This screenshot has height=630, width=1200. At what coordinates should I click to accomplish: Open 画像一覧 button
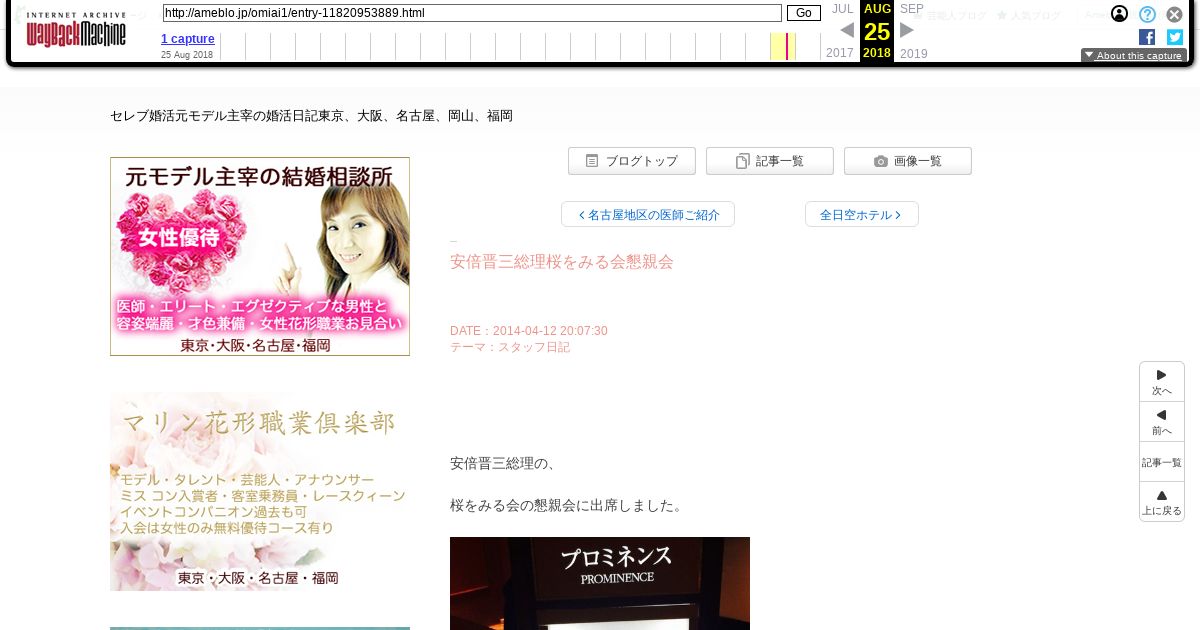tap(908, 161)
